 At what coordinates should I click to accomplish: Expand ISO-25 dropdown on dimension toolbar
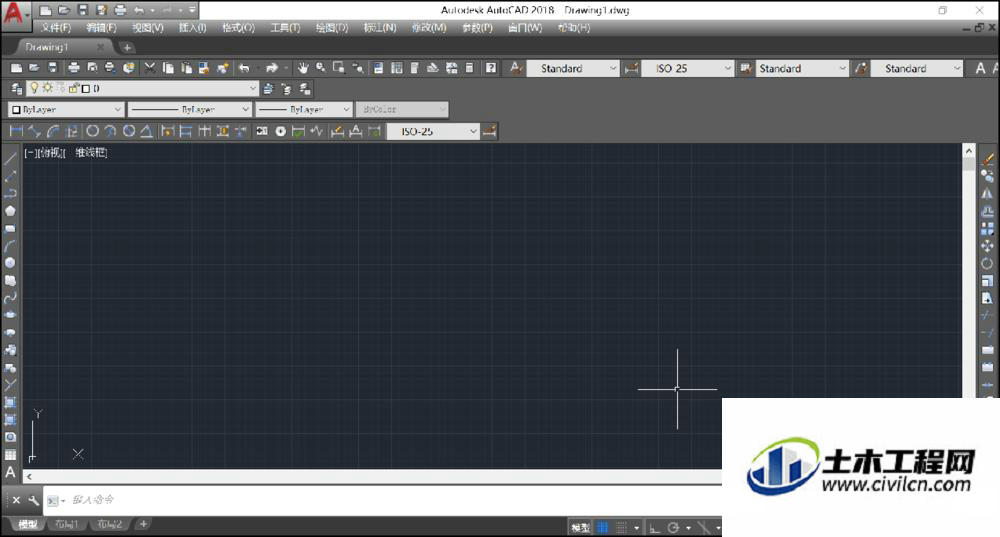tap(473, 131)
